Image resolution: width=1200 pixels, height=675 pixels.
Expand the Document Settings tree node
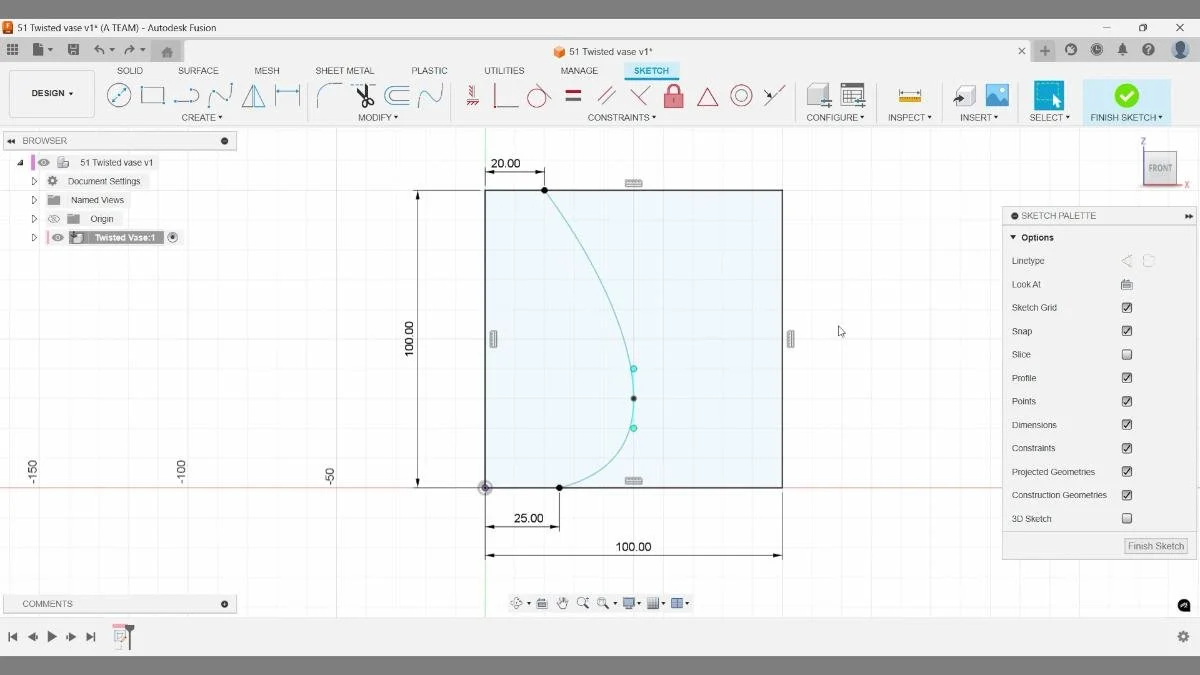(34, 181)
